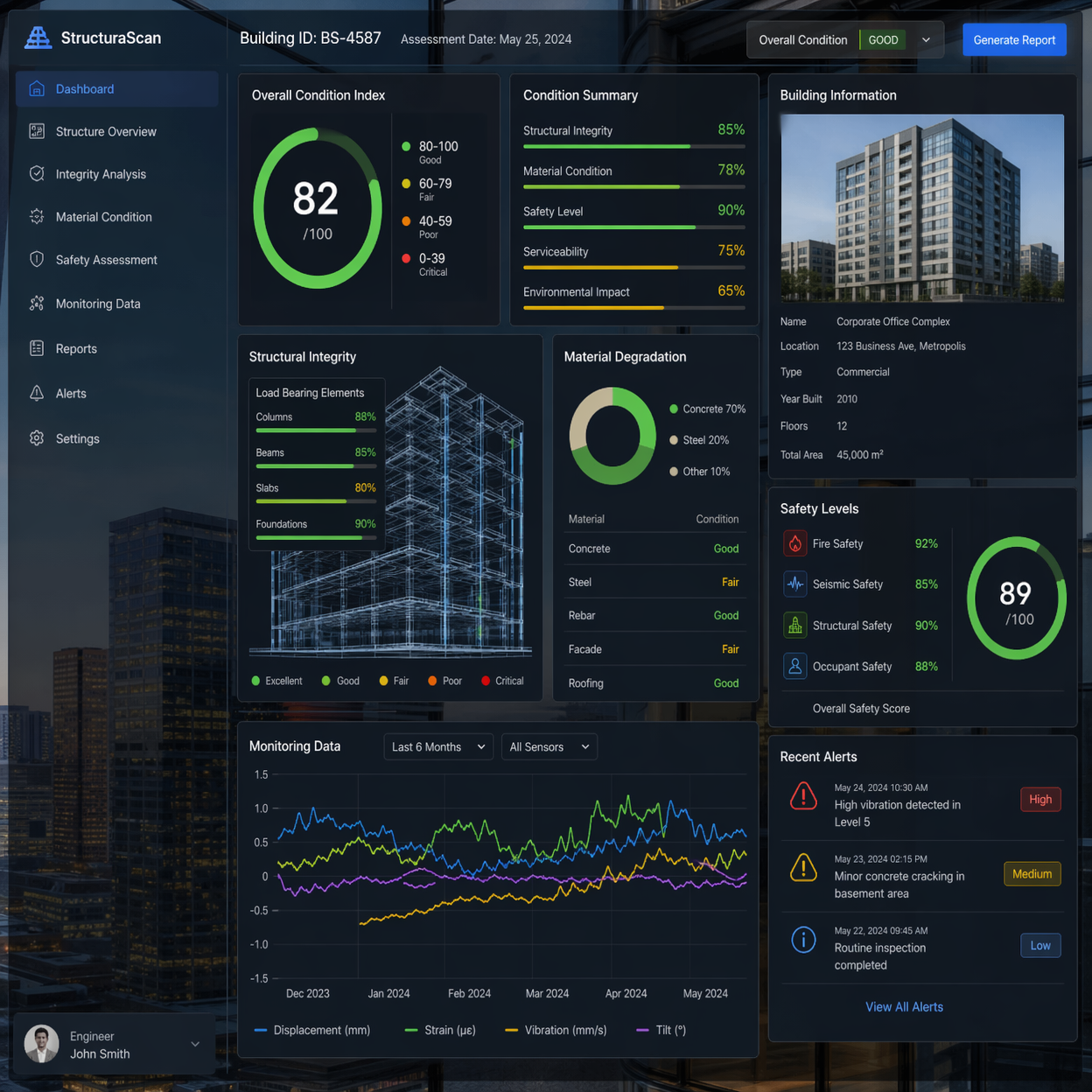Toggle Steel 20% in donut legend
Viewport: 1092px width, 1092px height.
point(699,440)
